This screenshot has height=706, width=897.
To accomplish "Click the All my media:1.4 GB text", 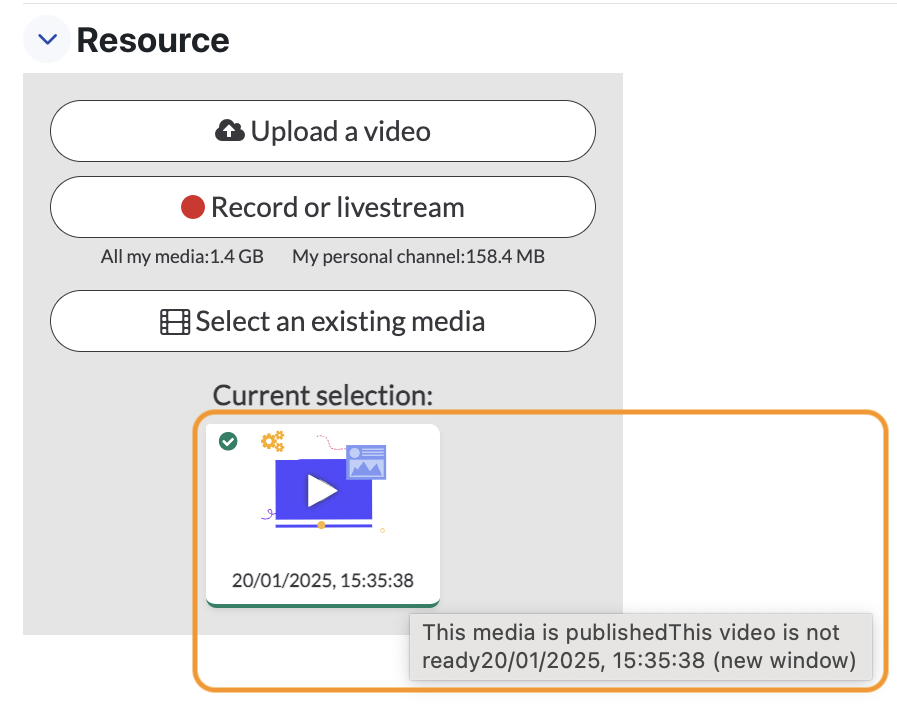I will pos(182,256).
